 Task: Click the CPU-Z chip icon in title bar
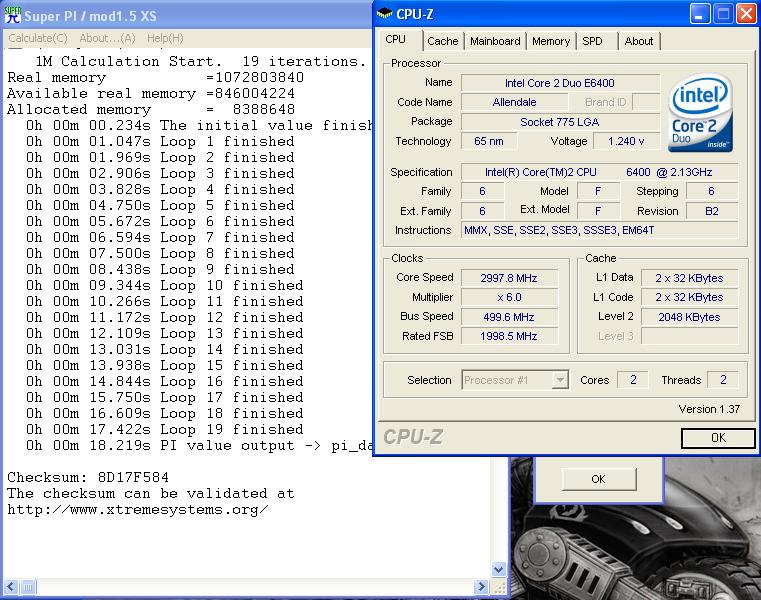(384, 13)
